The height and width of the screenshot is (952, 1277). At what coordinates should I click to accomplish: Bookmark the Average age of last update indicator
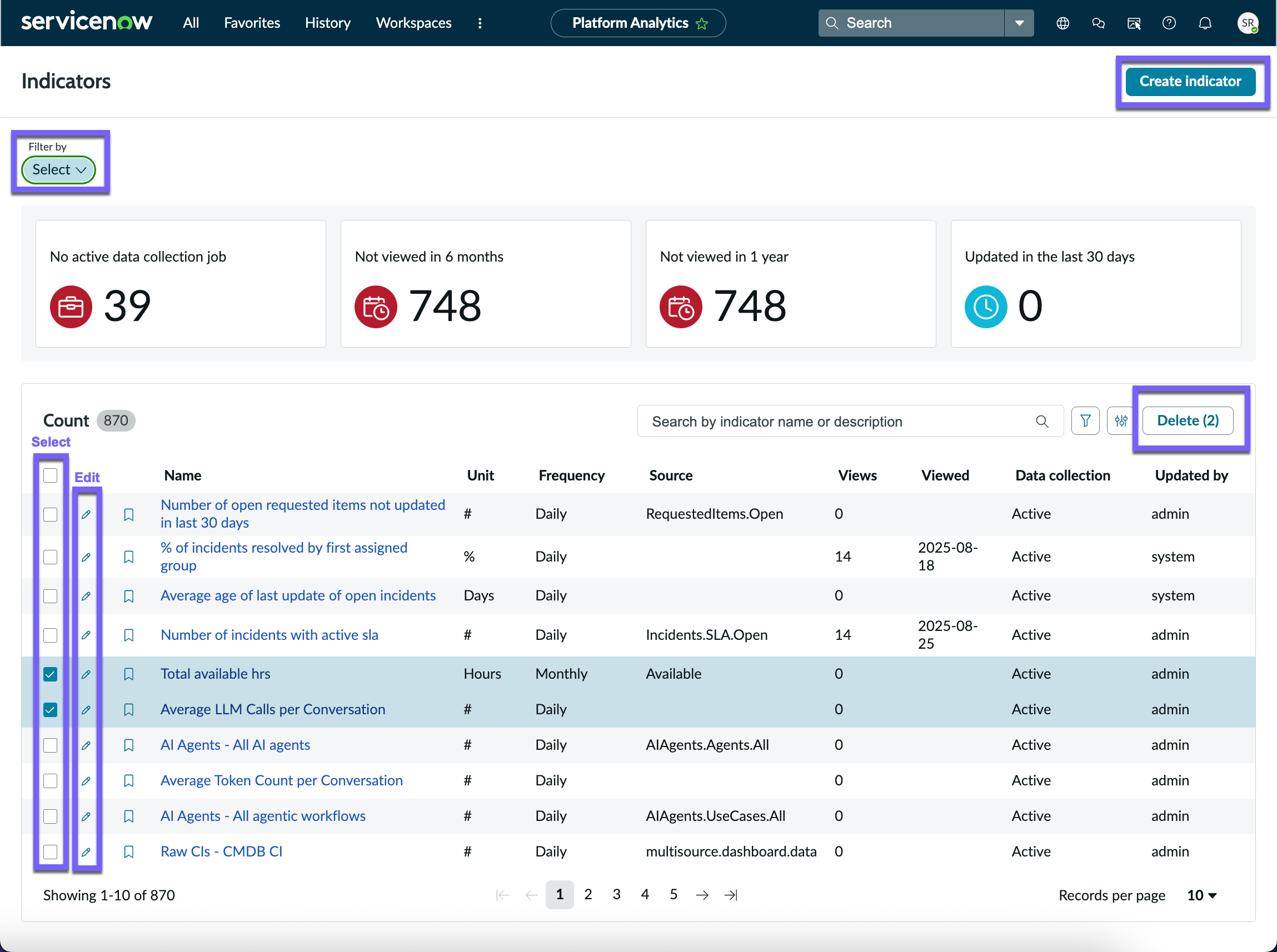128,596
